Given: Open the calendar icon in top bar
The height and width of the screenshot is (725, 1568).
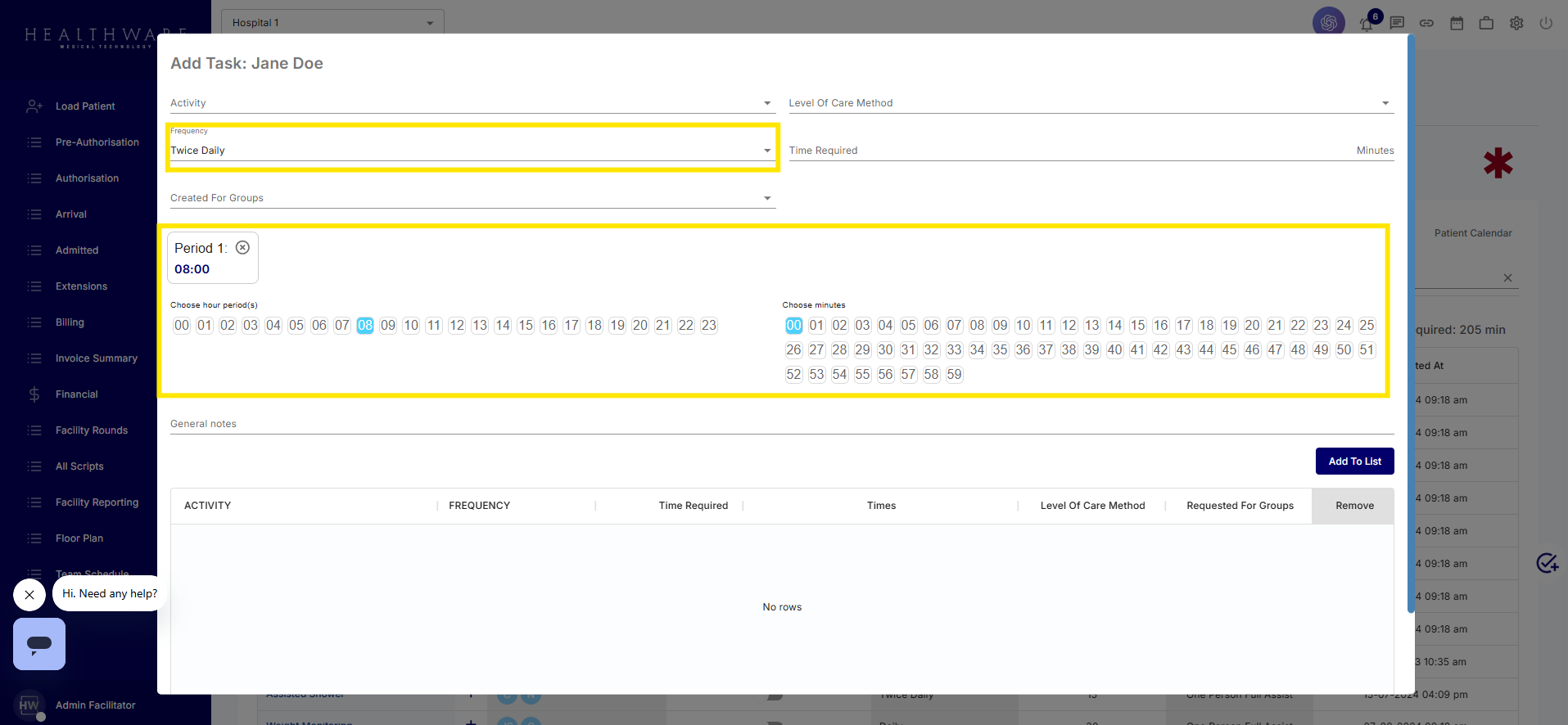Looking at the screenshot, I should tap(1457, 23).
